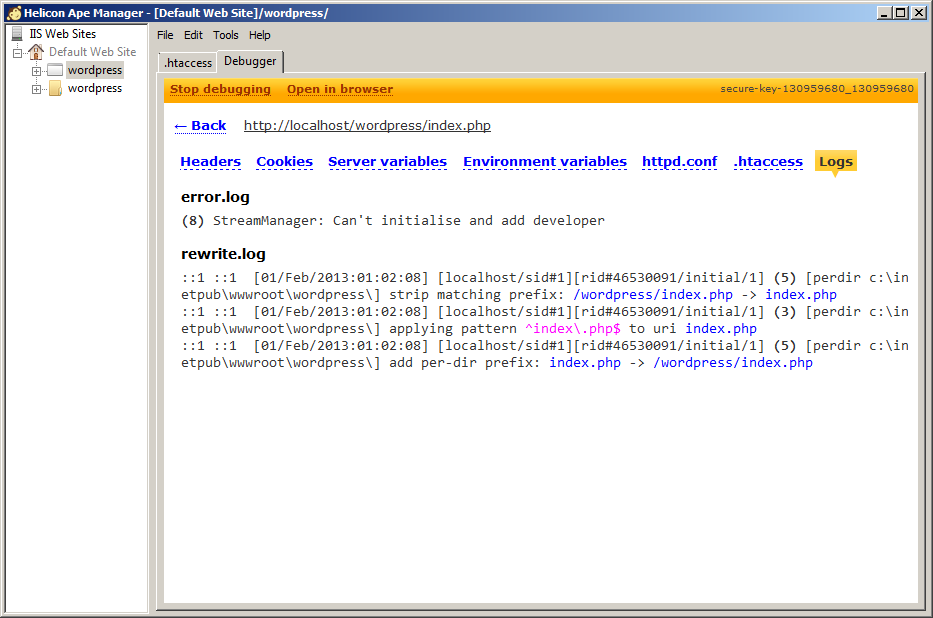Show the Headers section
The width and height of the screenshot is (933, 618).
point(210,162)
